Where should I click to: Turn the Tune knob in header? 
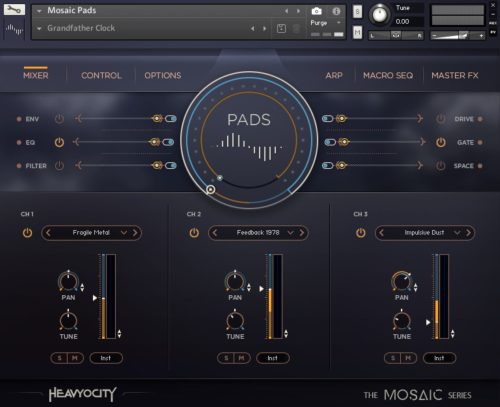[379, 14]
